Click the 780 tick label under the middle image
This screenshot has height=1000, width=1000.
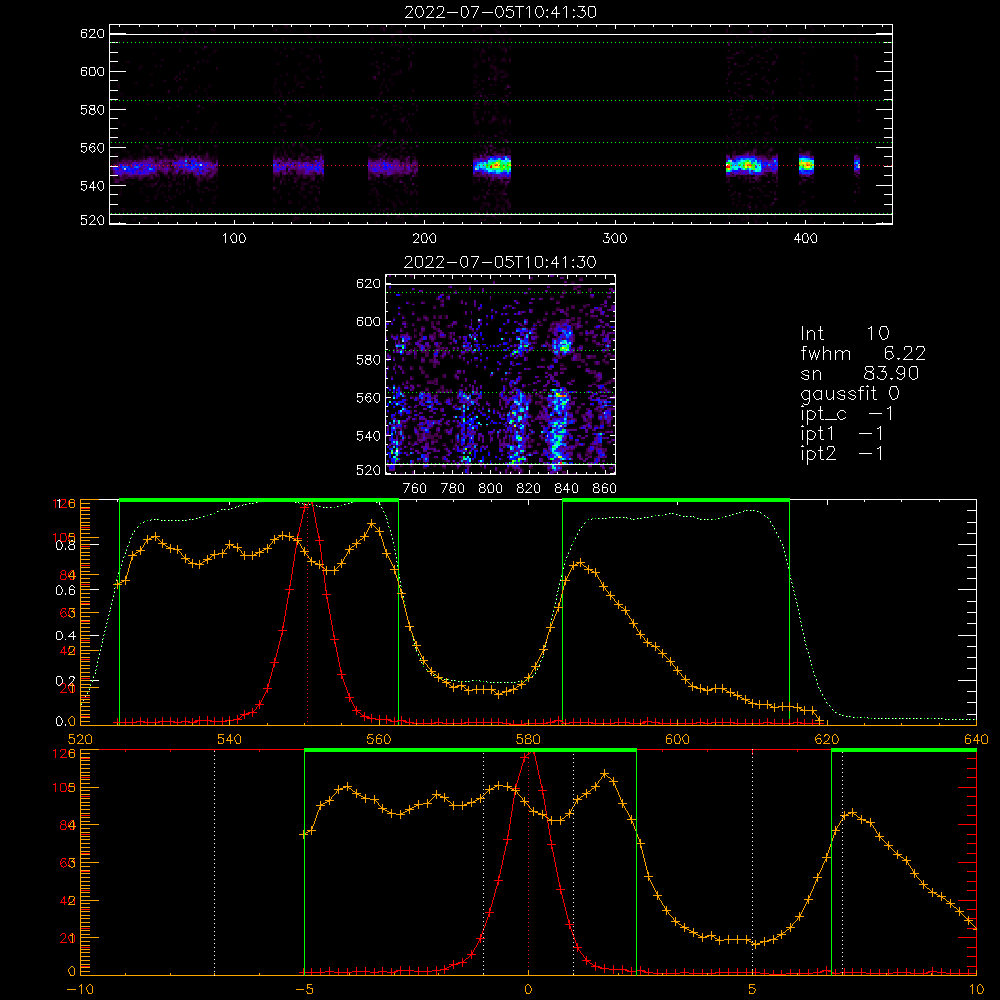tap(453, 489)
